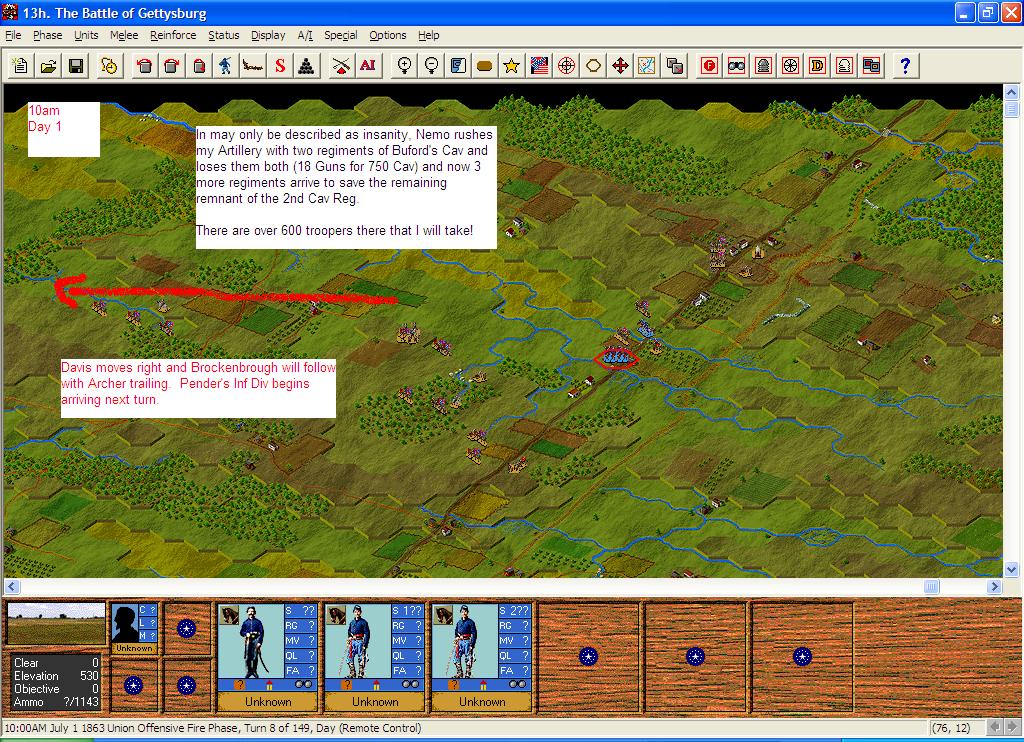
Task: Click the Elevation 530 readout
Action: click(x=56, y=676)
